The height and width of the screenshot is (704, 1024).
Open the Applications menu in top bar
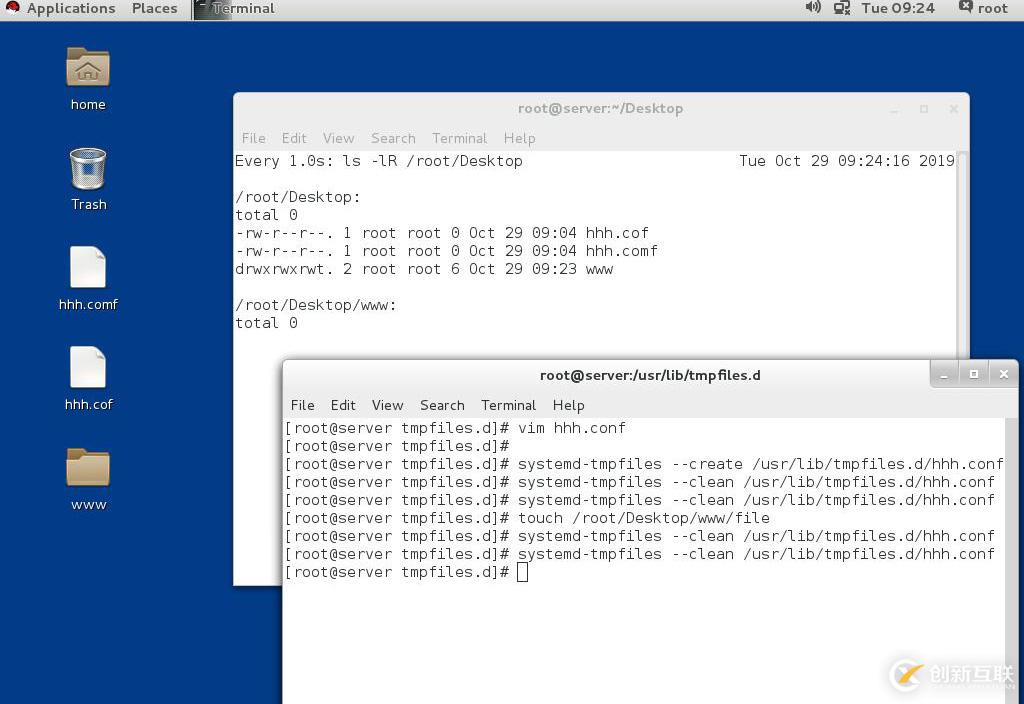tap(71, 8)
